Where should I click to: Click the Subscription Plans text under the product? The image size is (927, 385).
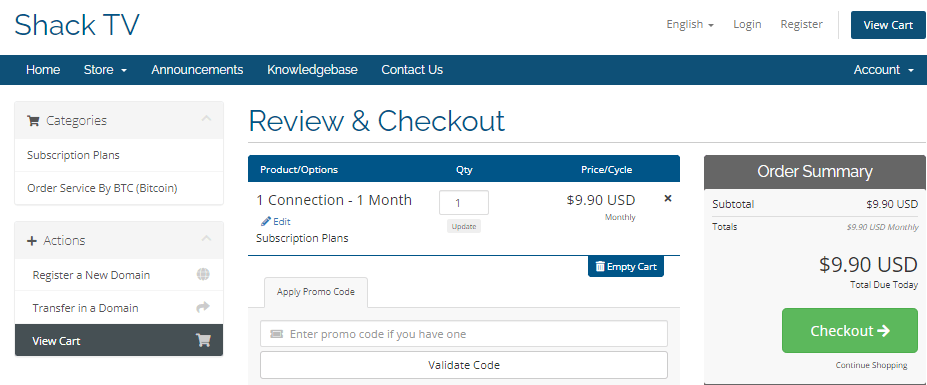tap(302, 238)
